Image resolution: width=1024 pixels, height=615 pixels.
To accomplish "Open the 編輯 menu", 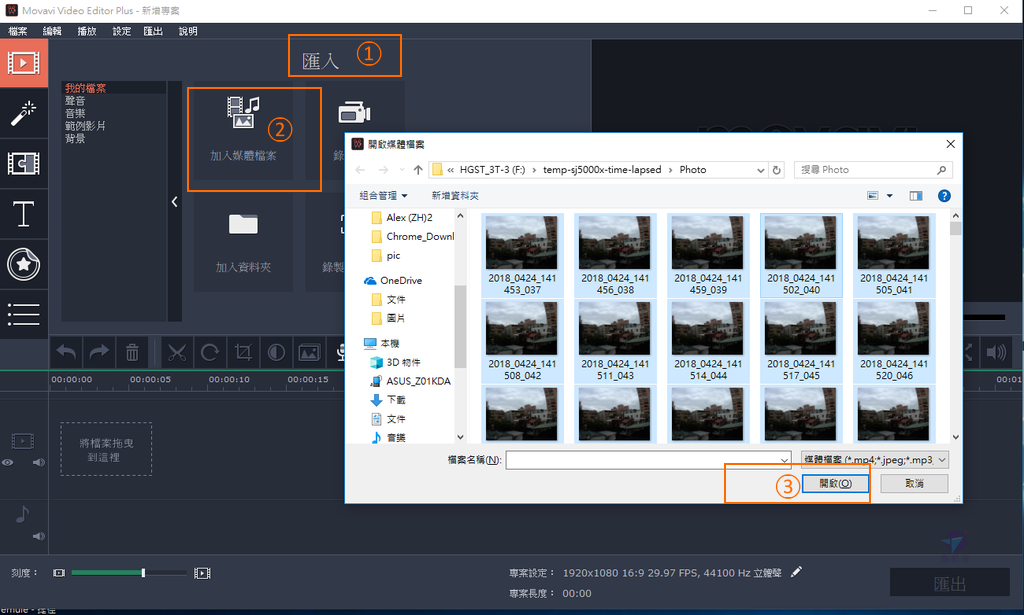I will pyautogui.click(x=52, y=31).
